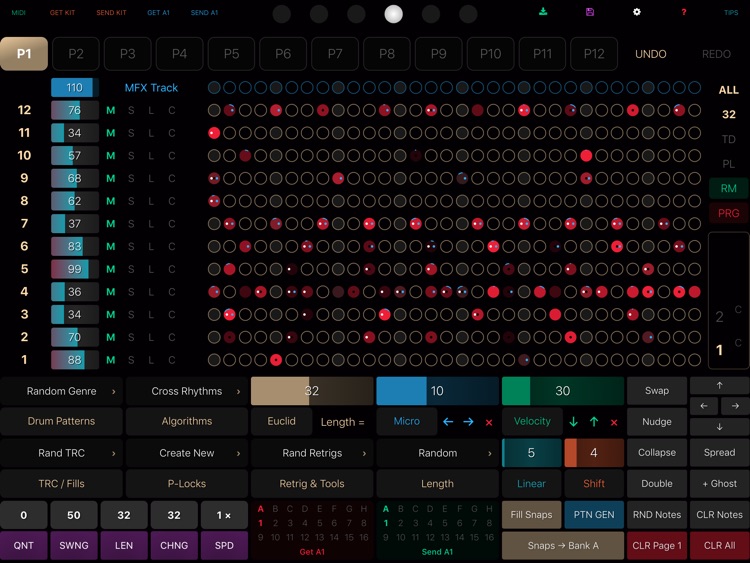Click the RND Notes button

(x=657, y=515)
